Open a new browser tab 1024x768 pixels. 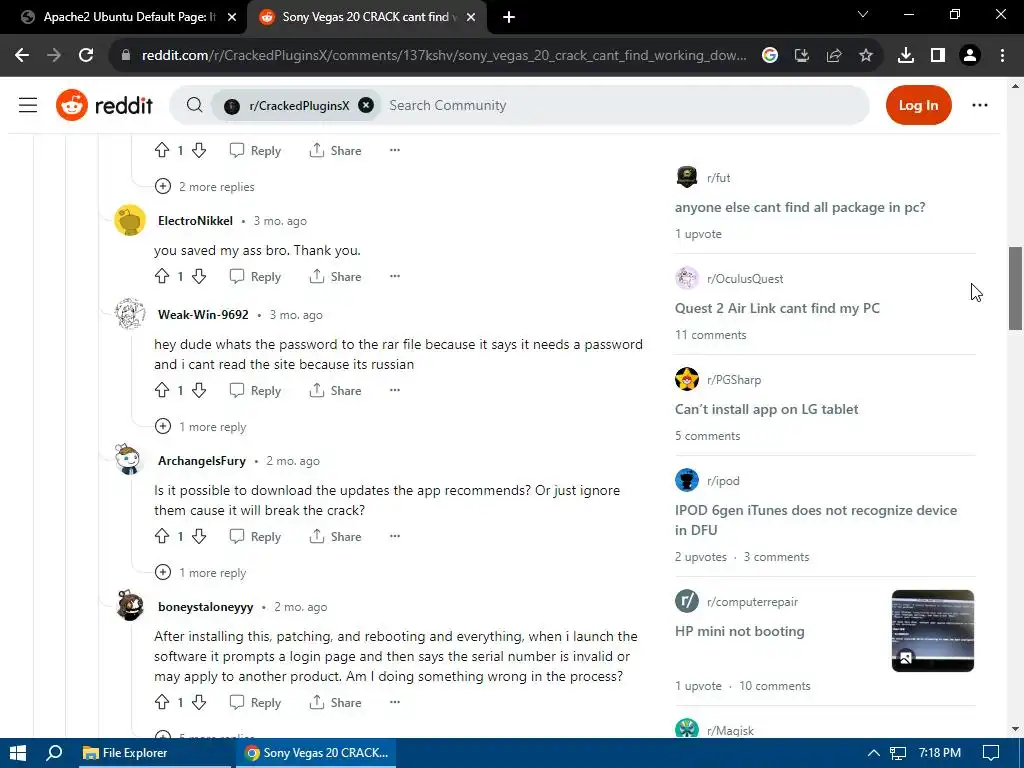click(509, 17)
